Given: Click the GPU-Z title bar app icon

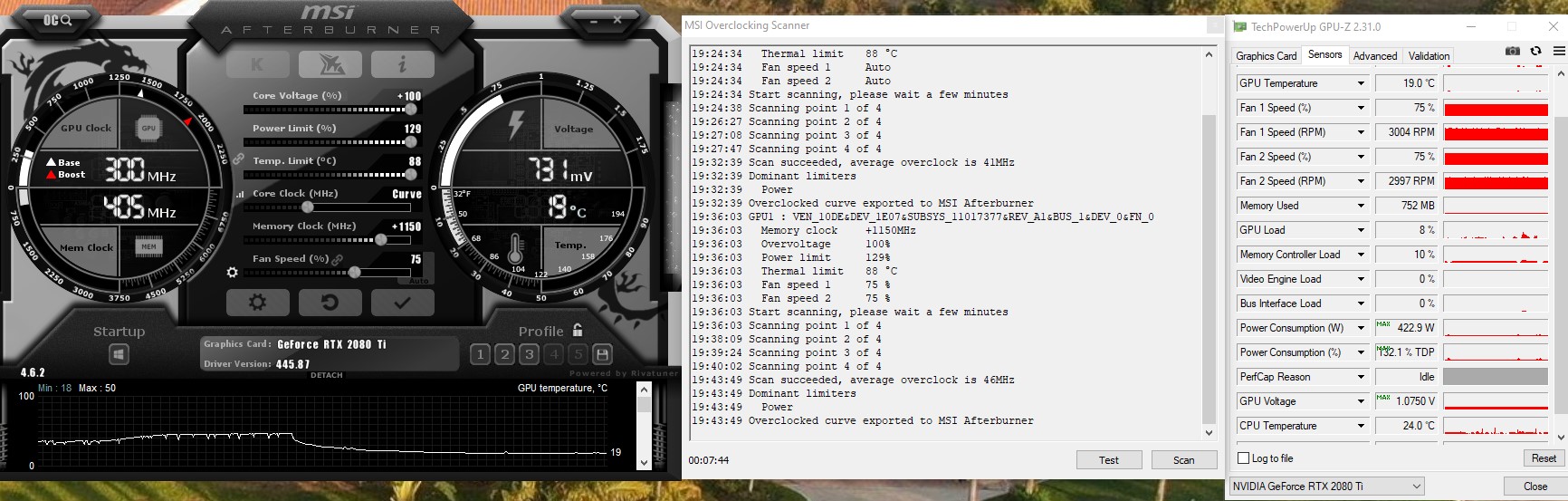Looking at the screenshot, I should click(x=1239, y=27).
